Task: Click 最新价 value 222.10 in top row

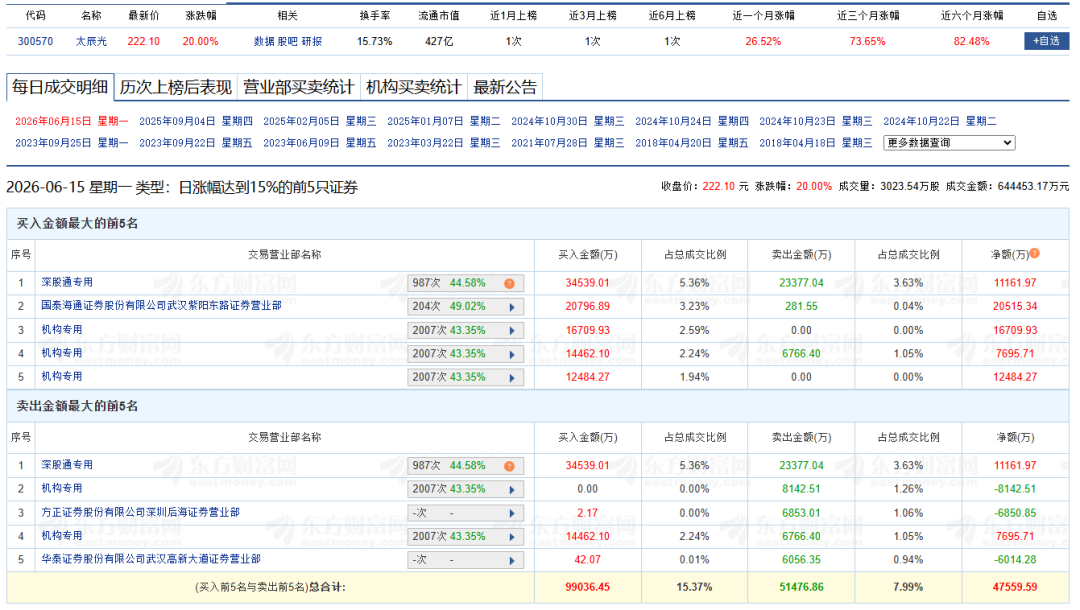Action: tap(143, 41)
